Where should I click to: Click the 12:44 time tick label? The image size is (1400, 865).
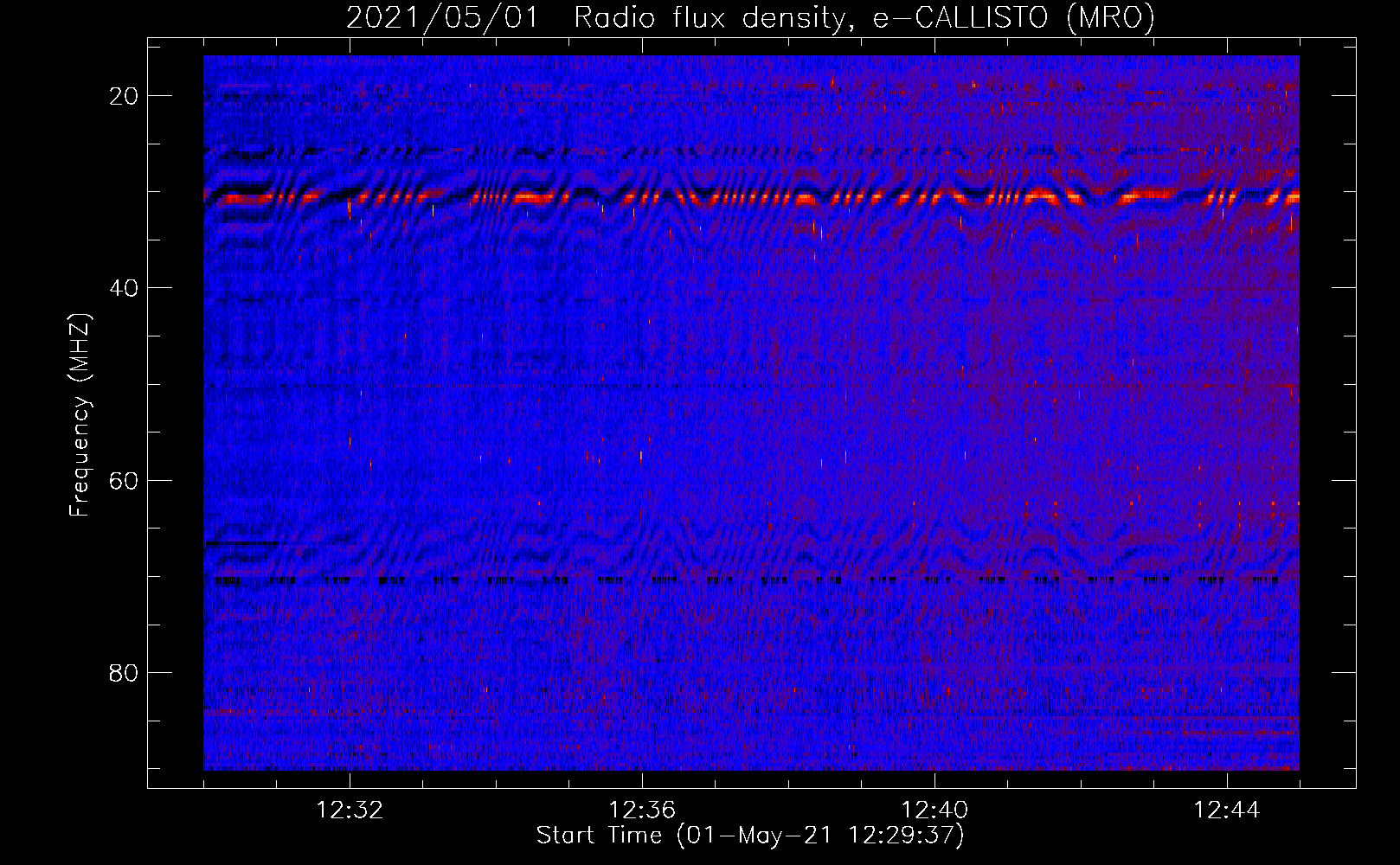click(1227, 811)
